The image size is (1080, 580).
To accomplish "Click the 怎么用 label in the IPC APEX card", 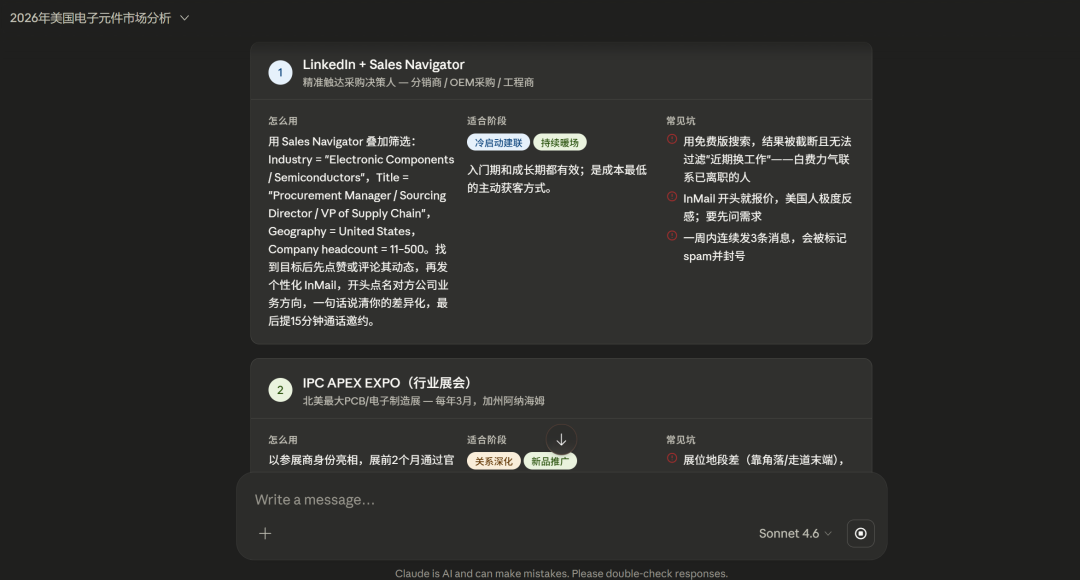I will pos(283,439).
